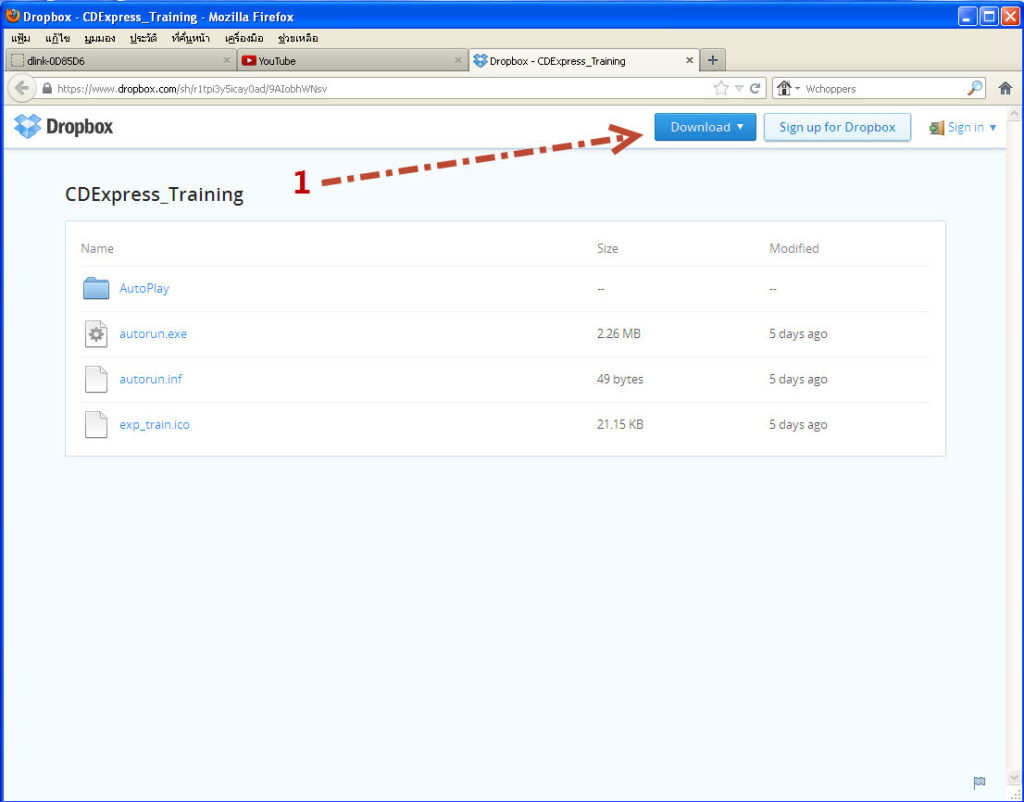Open the ประวัติ menu
This screenshot has width=1024, height=802.
144,38
